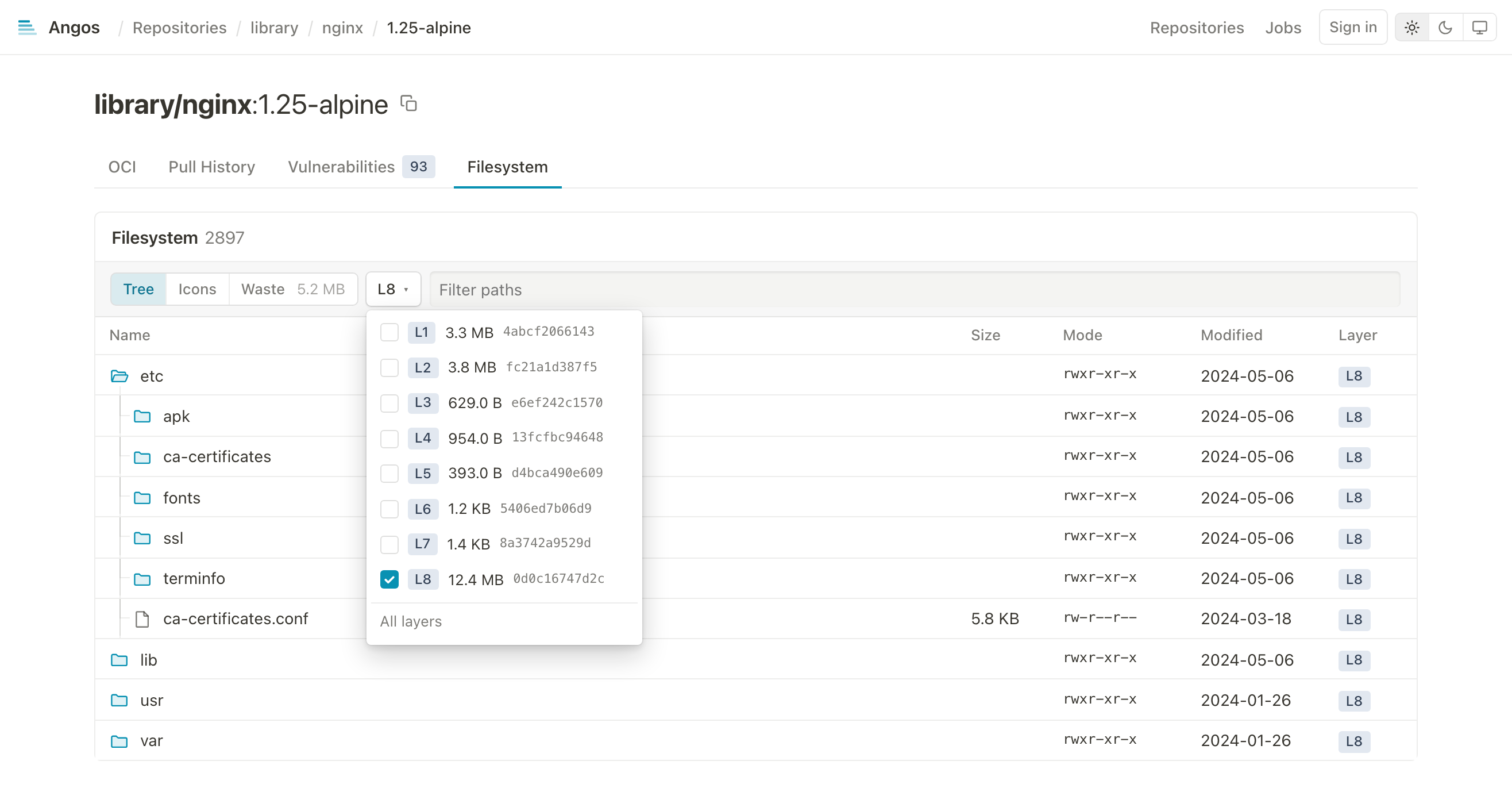Open the OCI tab
The image size is (1512, 807).
[122, 167]
